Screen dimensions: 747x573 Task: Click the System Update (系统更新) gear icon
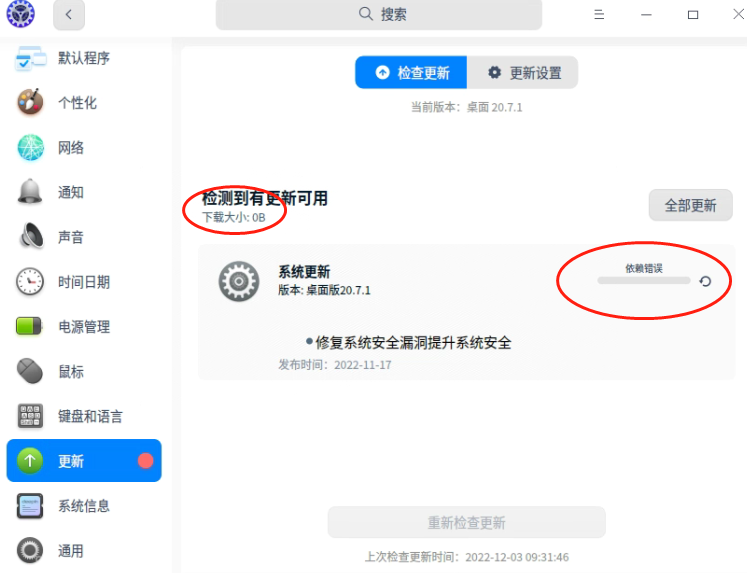pyautogui.click(x=239, y=281)
